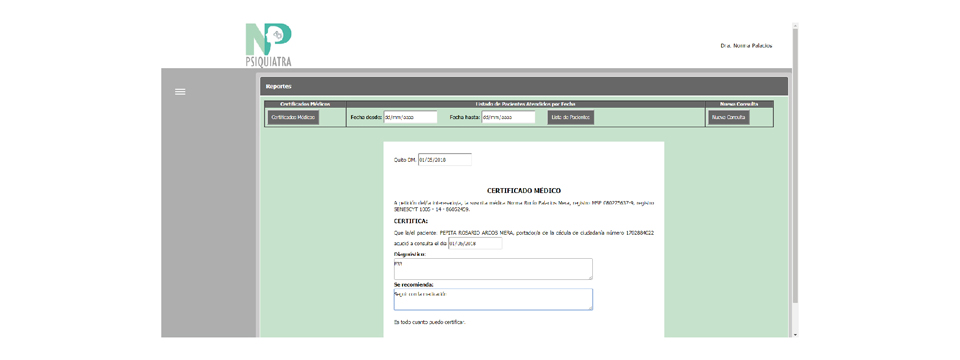The image size is (960, 360).
Task: Click inside the Diagnóstico text area
Action: [x=493, y=269]
